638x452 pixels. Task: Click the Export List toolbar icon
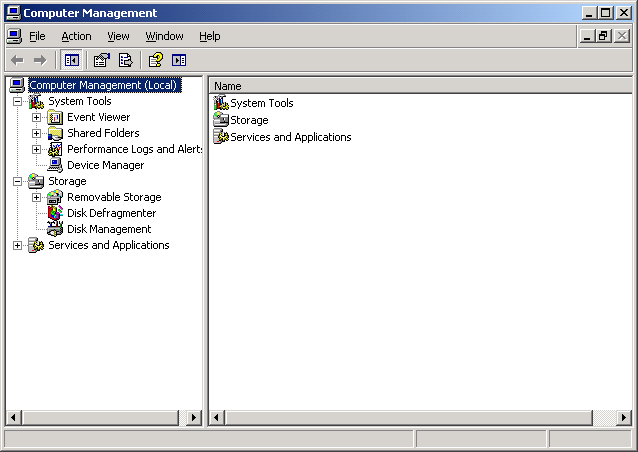pyautogui.click(x=126, y=61)
